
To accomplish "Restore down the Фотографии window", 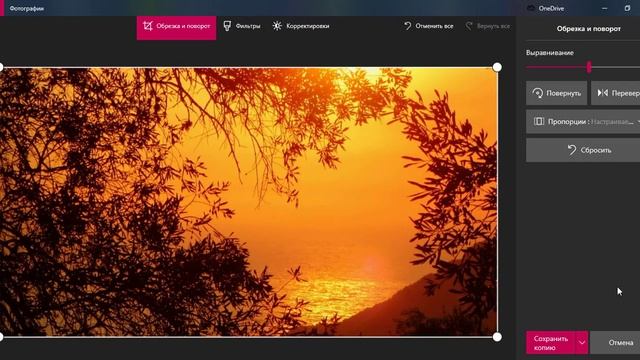I will [x=627, y=8].
